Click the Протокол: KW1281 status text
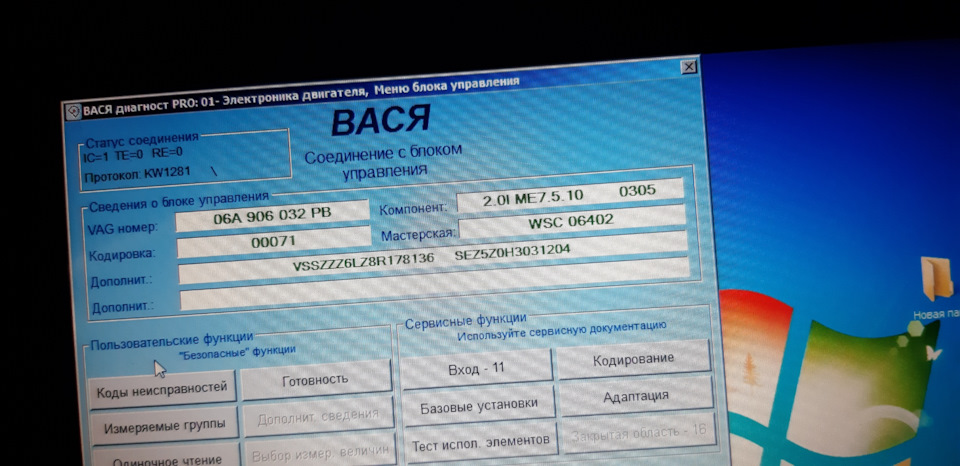Image resolution: width=960 pixels, height=466 pixels. (x=137, y=175)
